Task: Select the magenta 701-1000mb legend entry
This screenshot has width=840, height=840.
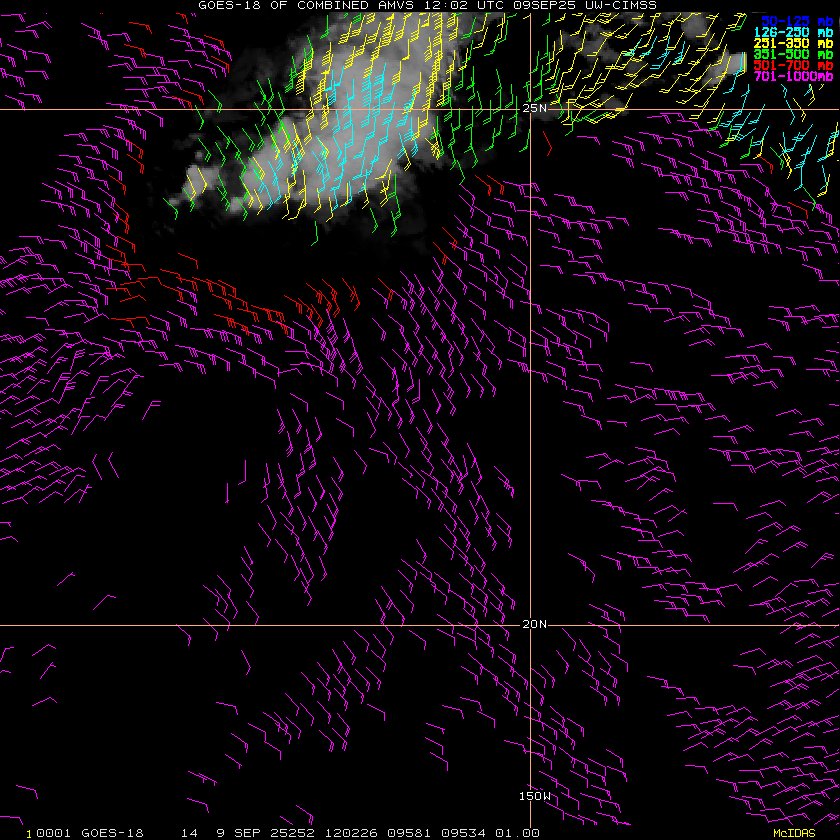Action: (793, 76)
